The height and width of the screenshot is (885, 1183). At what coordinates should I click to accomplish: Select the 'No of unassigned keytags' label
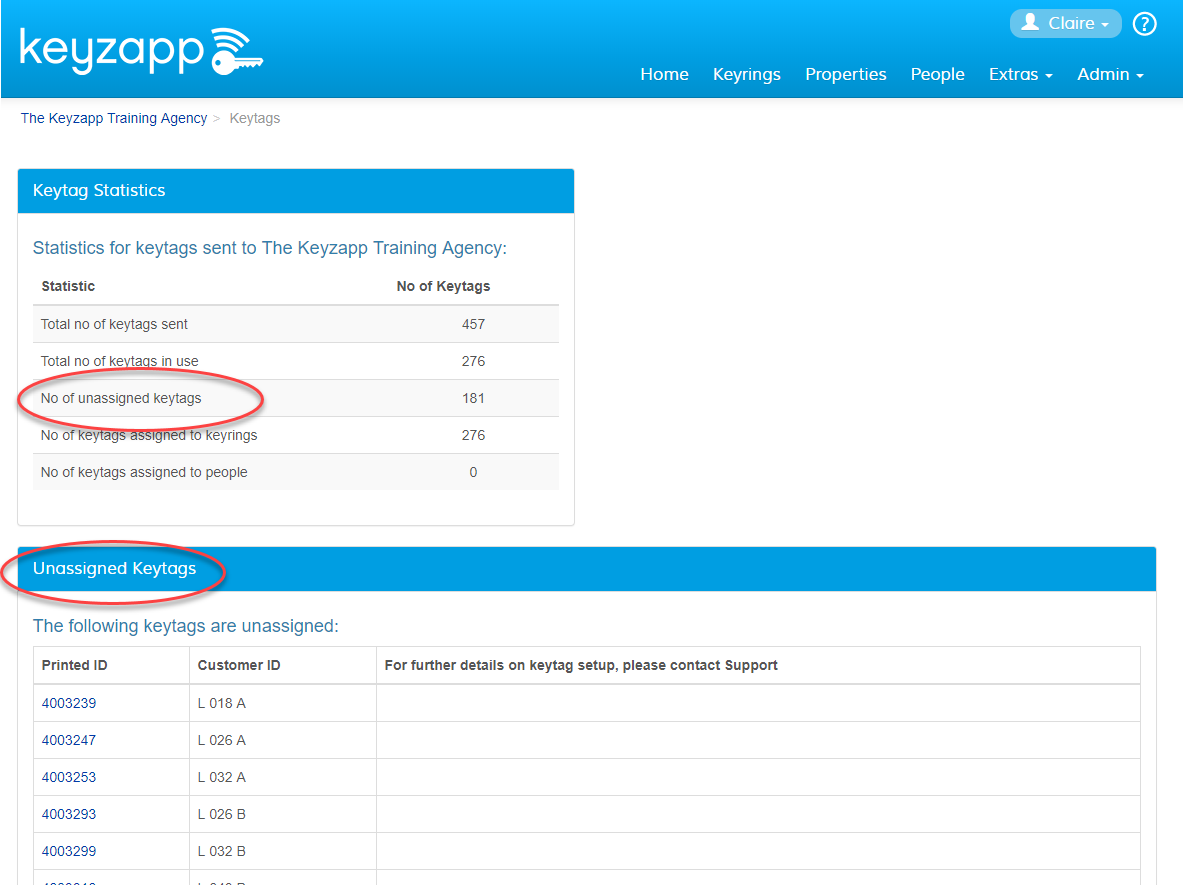click(121, 398)
